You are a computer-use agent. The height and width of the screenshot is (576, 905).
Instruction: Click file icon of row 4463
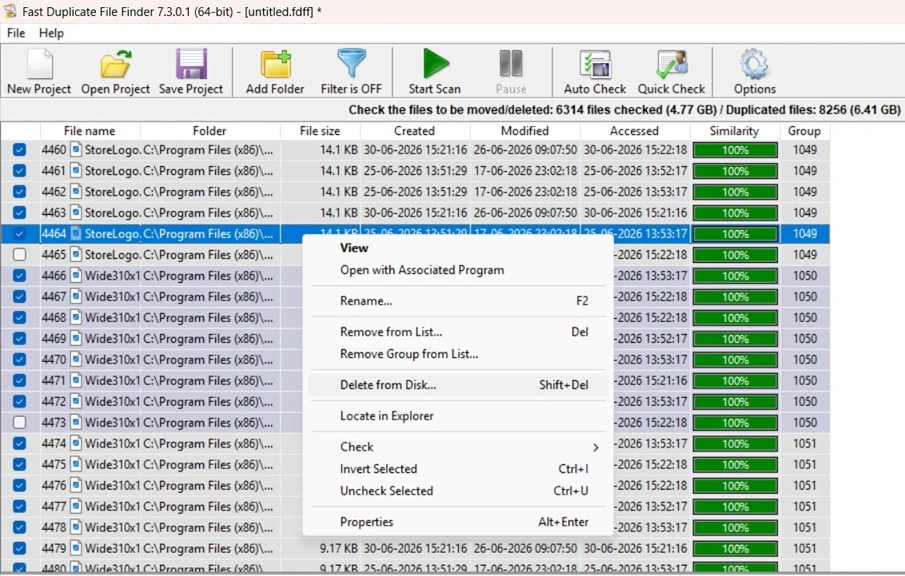click(x=76, y=212)
